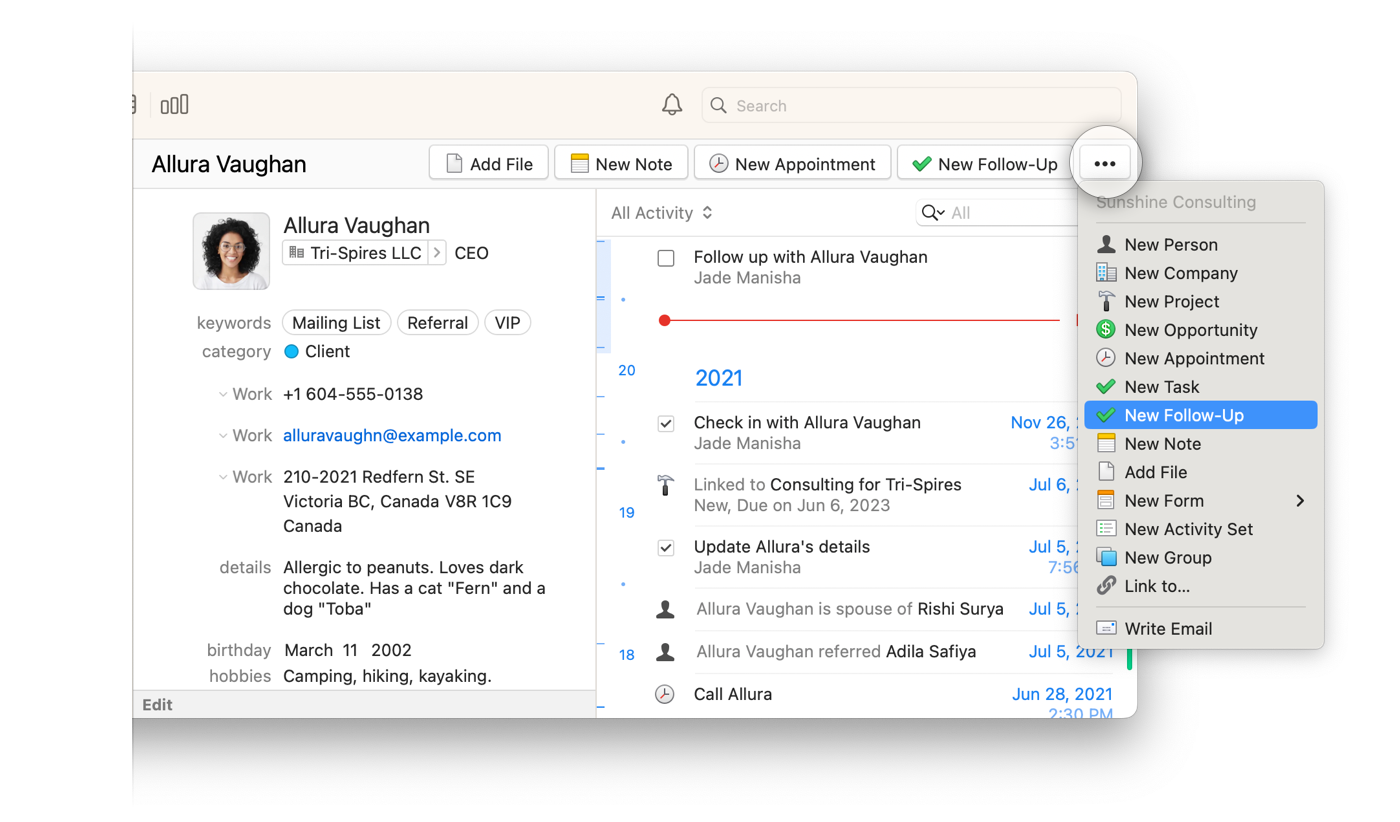Screen dimensions: 1400x822
Task: Select New Activity Set menu entry
Action: click(1201, 529)
